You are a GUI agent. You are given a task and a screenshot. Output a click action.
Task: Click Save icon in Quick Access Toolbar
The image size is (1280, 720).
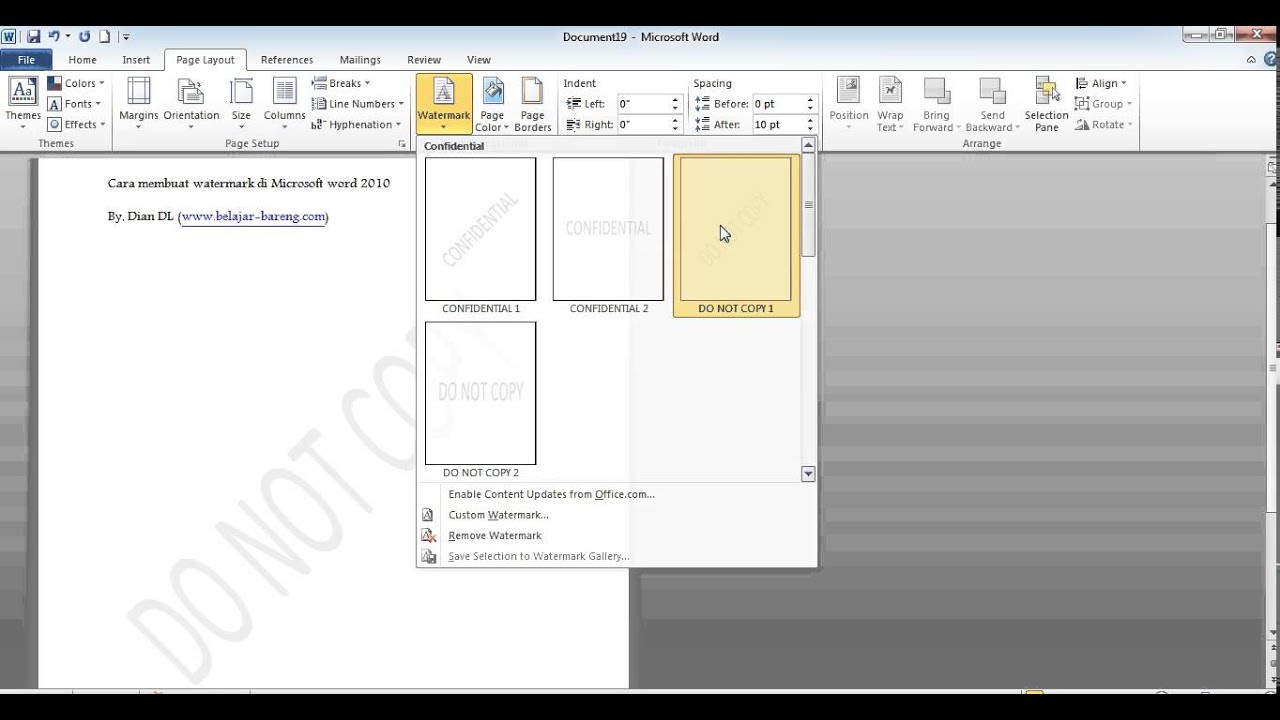pyautogui.click(x=33, y=36)
